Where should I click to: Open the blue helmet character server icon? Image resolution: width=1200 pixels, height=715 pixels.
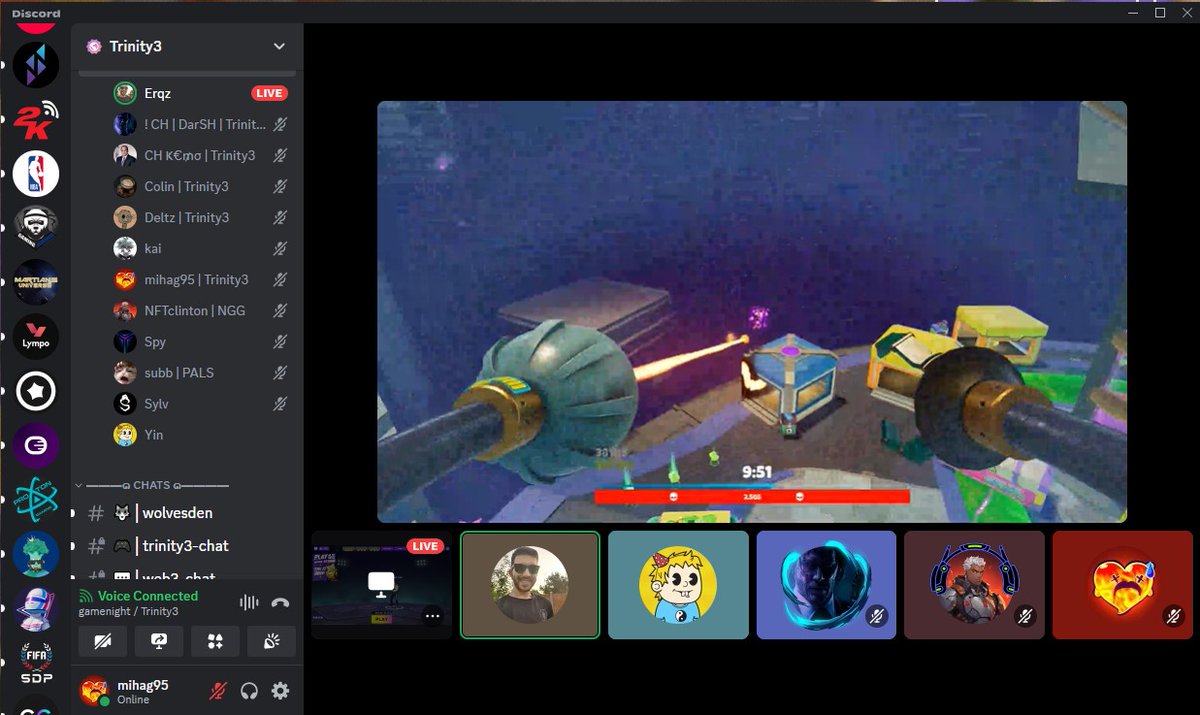pyautogui.click(x=36, y=609)
